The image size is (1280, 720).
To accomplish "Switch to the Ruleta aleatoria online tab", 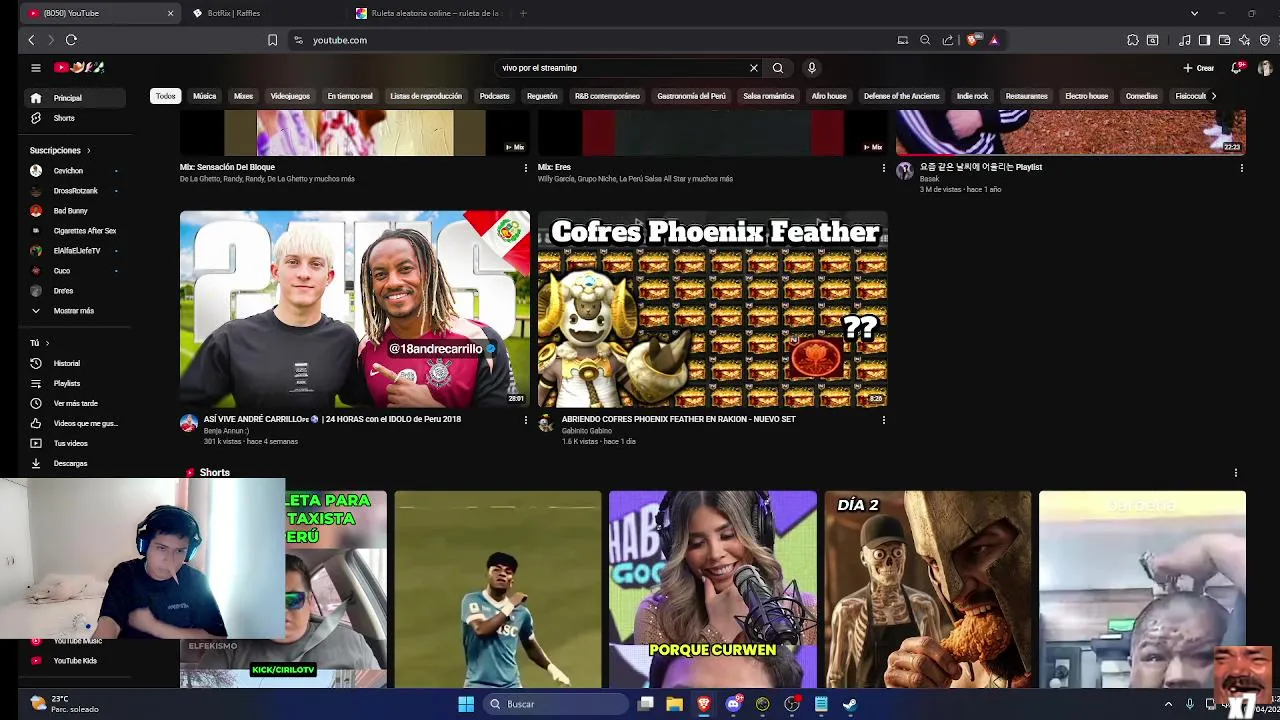I will pyautogui.click(x=430, y=13).
